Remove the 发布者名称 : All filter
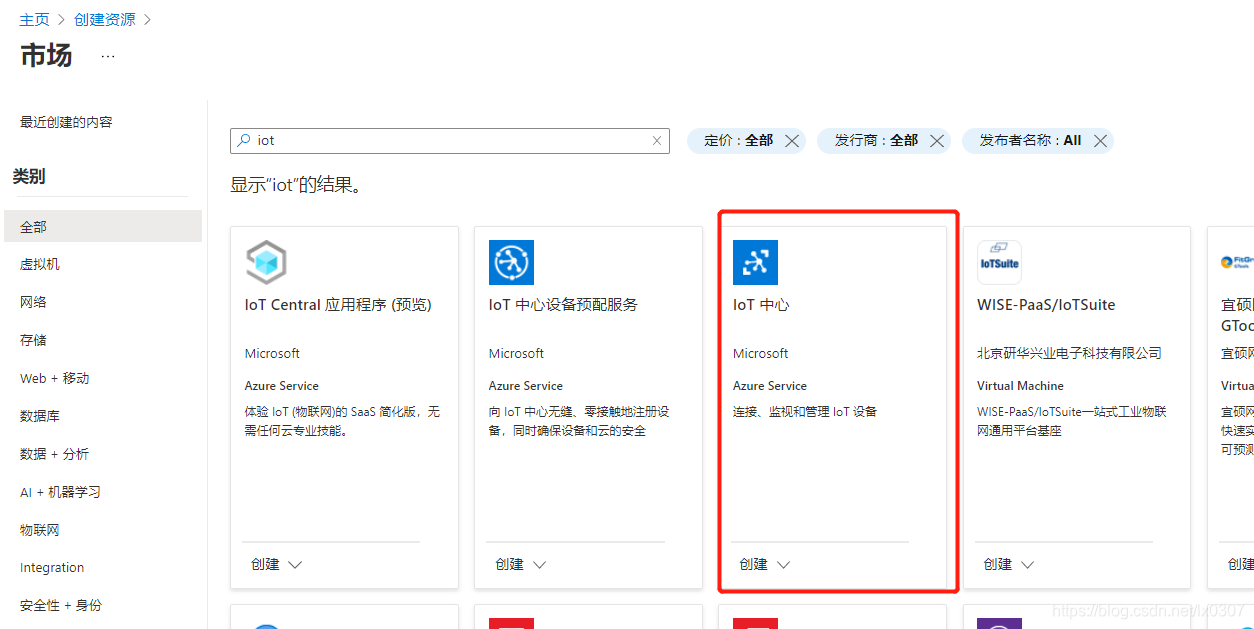The image size is (1254, 629). click(1100, 141)
